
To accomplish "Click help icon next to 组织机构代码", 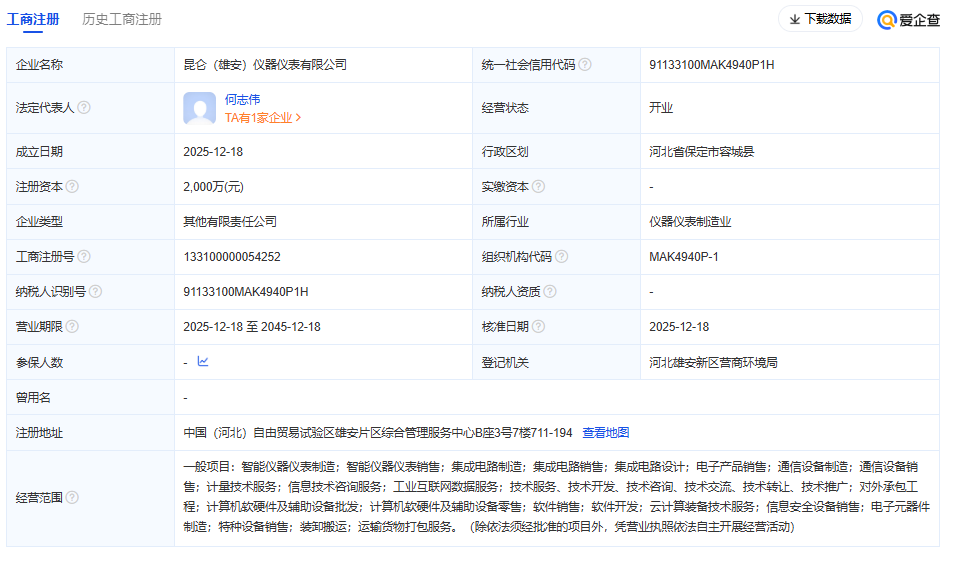I will (562, 257).
